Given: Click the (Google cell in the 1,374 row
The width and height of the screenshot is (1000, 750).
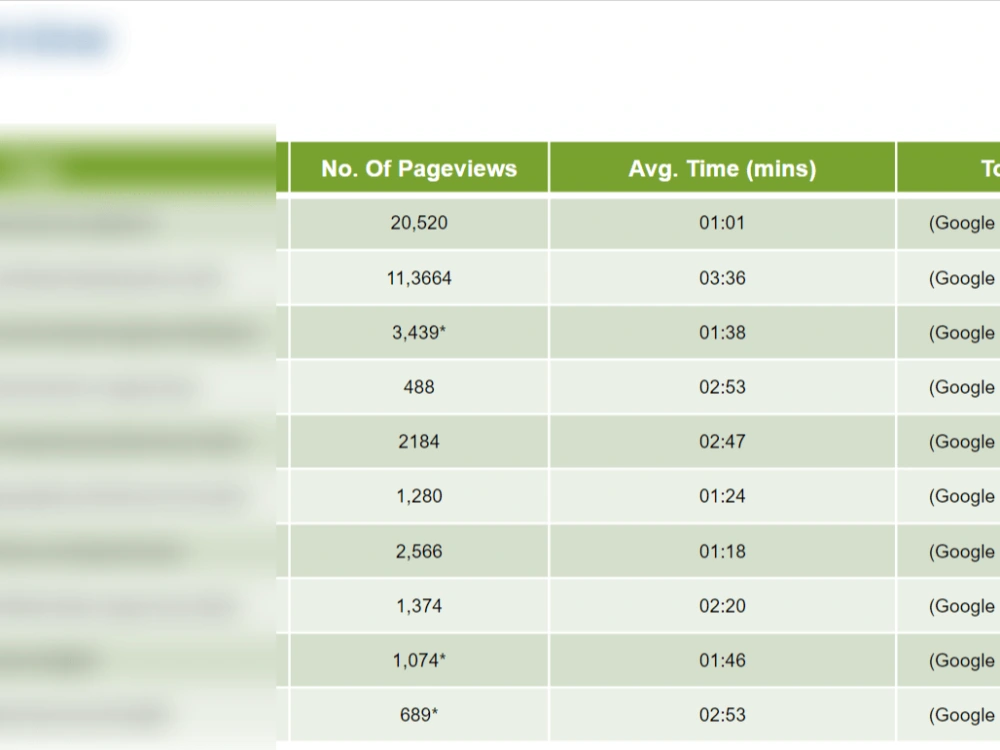Looking at the screenshot, I should pyautogui.click(x=949, y=606).
